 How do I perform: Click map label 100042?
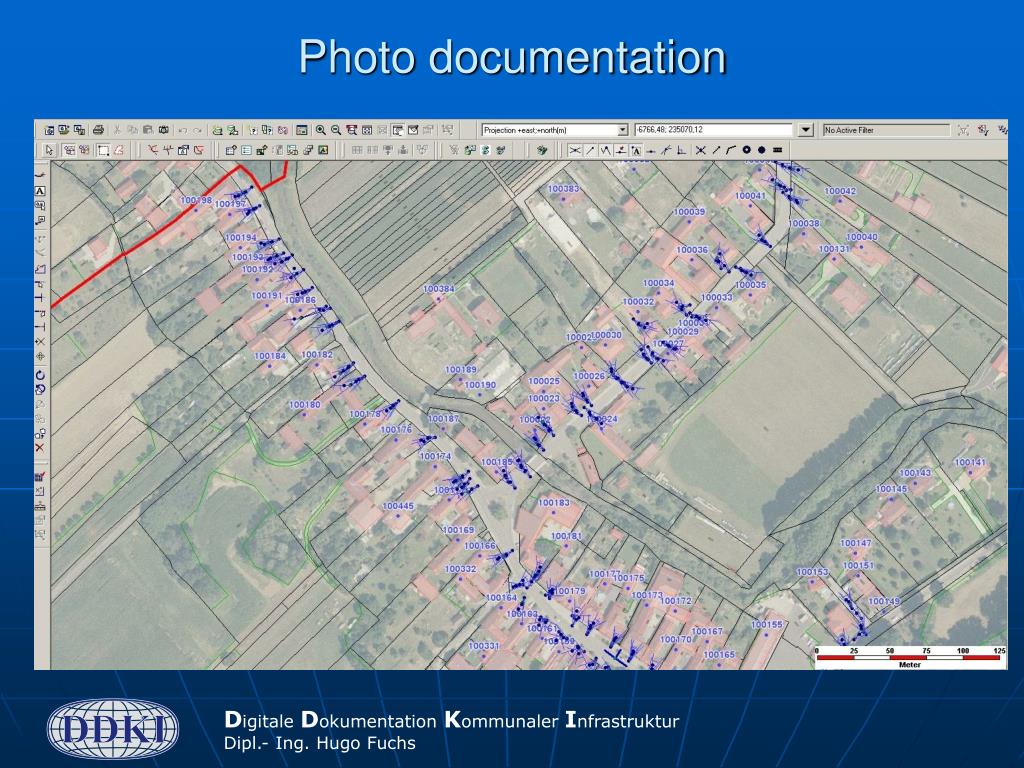[x=840, y=191]
